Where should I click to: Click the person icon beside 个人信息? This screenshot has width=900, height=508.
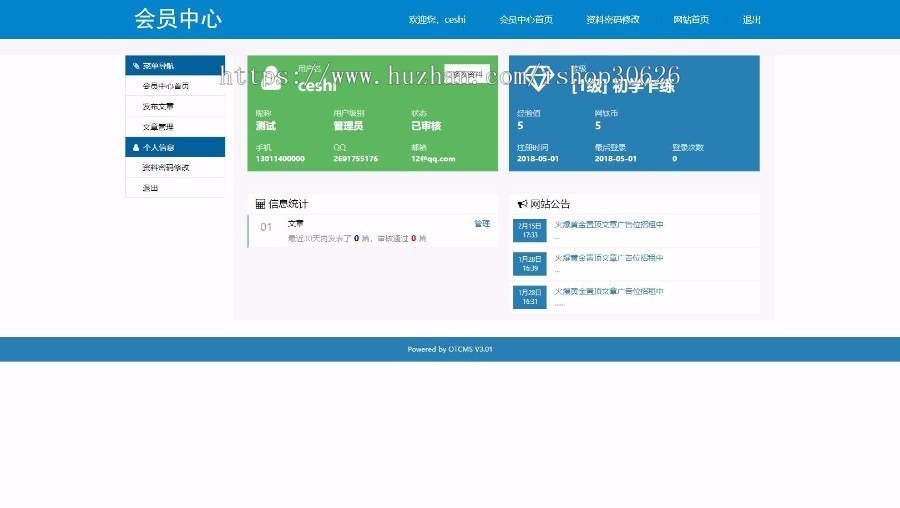136,148
